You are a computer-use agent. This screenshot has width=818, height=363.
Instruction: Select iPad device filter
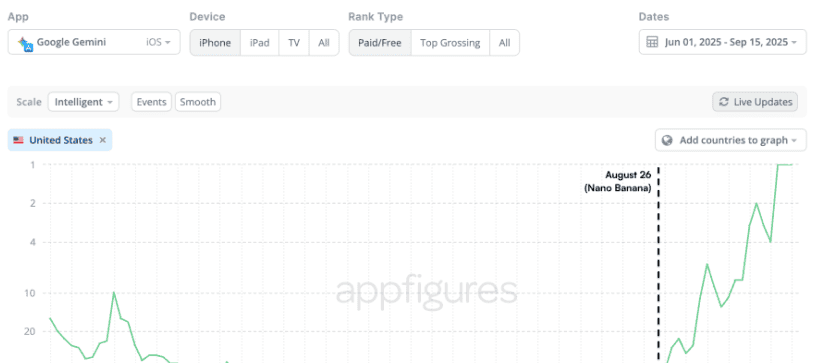[x=259, y=43]
